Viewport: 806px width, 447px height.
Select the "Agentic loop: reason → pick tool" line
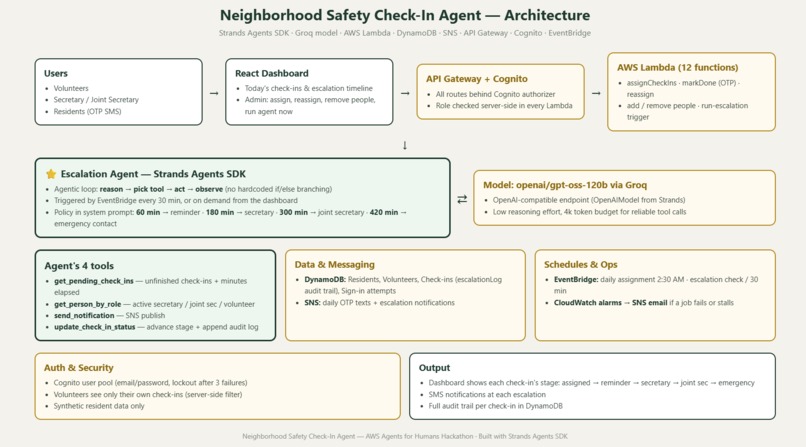coord(193,189)
